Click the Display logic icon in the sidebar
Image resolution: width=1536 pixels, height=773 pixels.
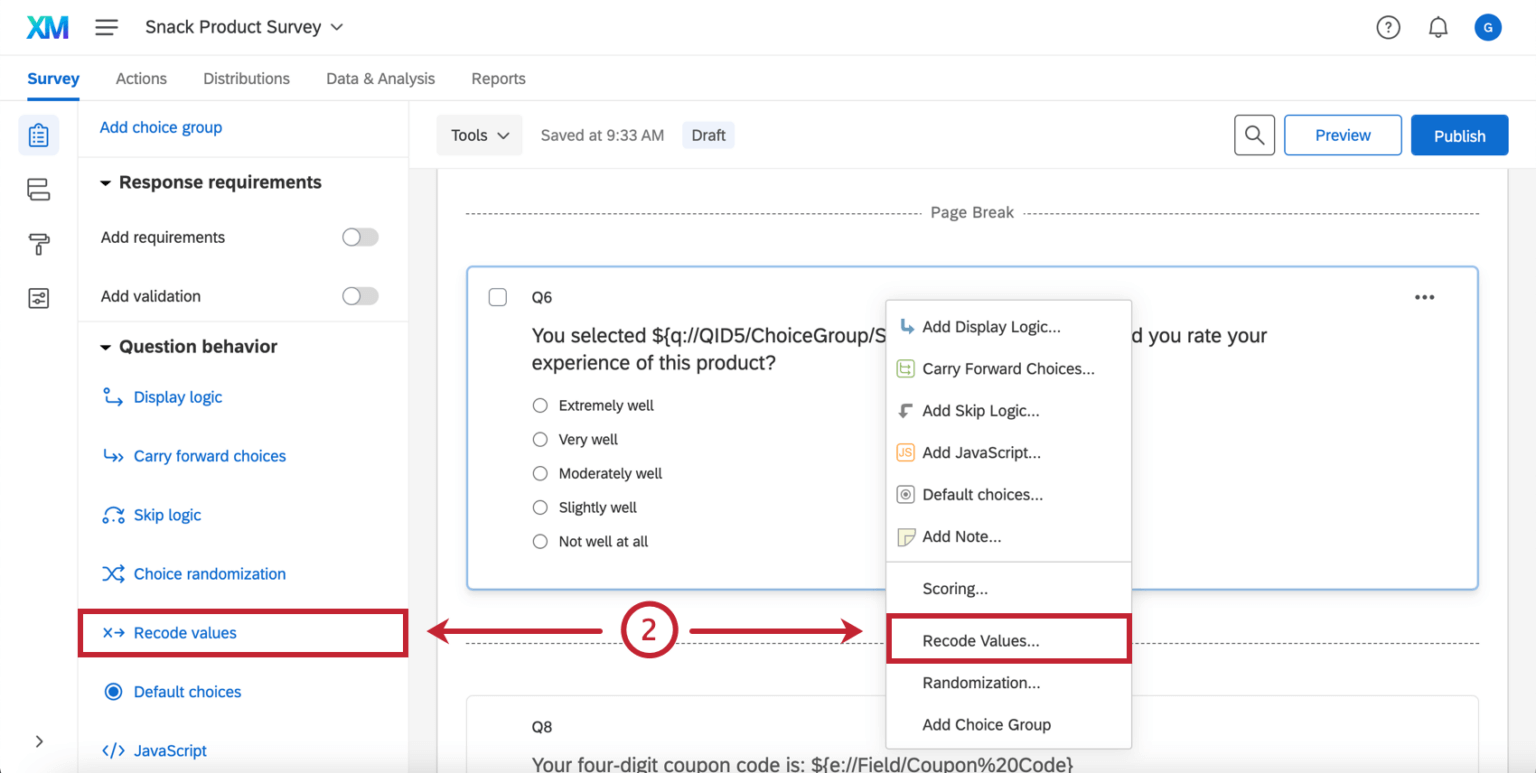113,397
